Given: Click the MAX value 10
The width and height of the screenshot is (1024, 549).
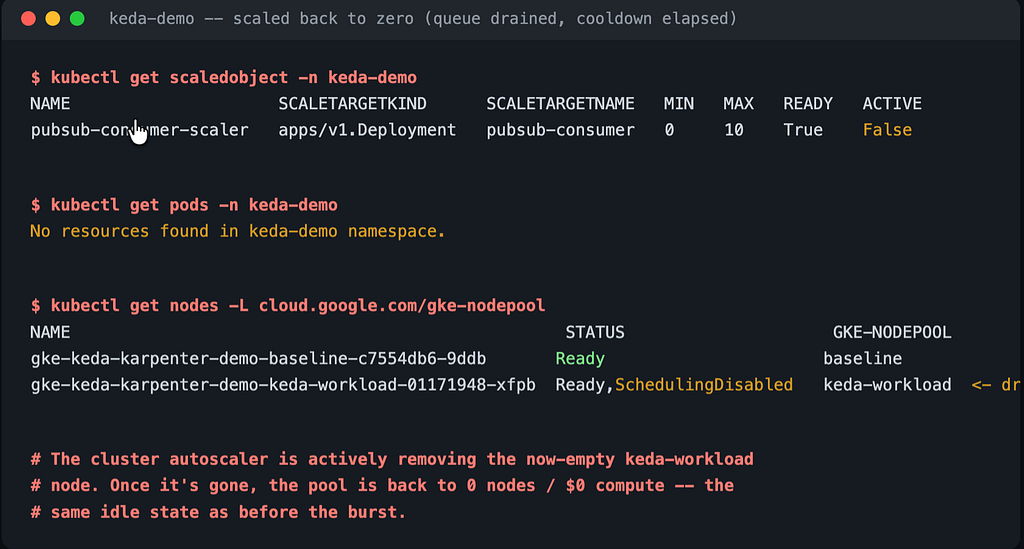Looking at the screenshot, I should [733, 130].
